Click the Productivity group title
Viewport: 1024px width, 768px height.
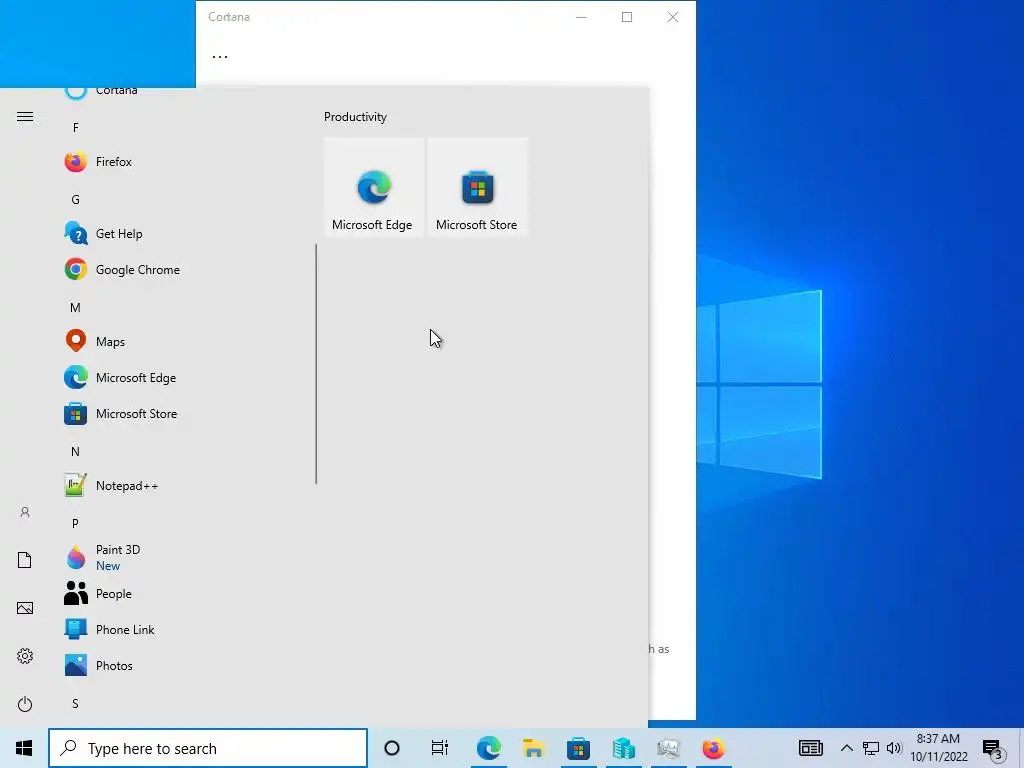355,117
